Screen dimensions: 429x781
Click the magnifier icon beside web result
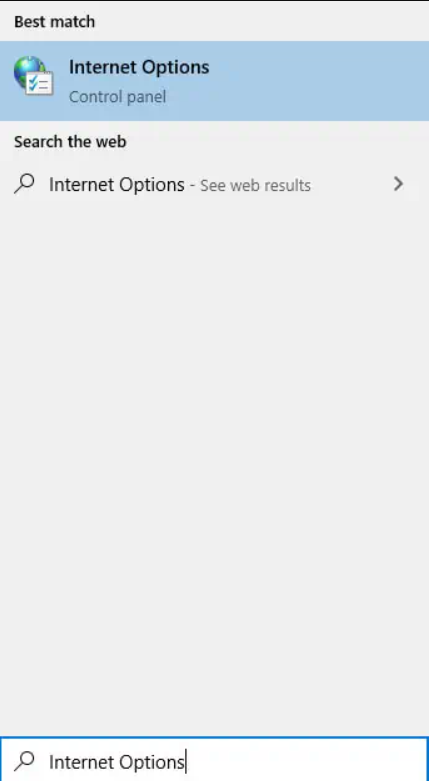[24, 184]
